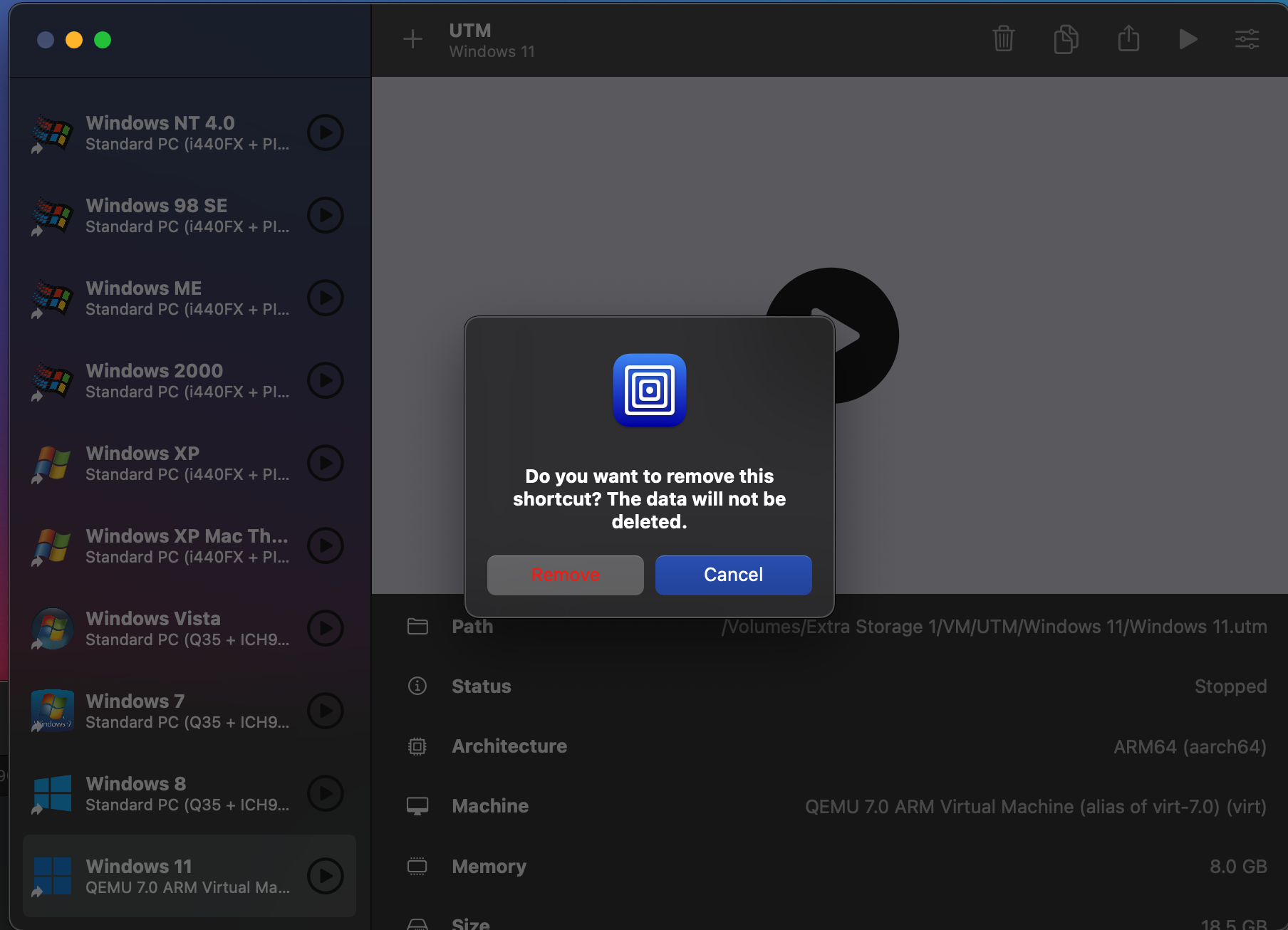Click the Architecture label
Screen dimensions: 1288x930
coord(509,746)
